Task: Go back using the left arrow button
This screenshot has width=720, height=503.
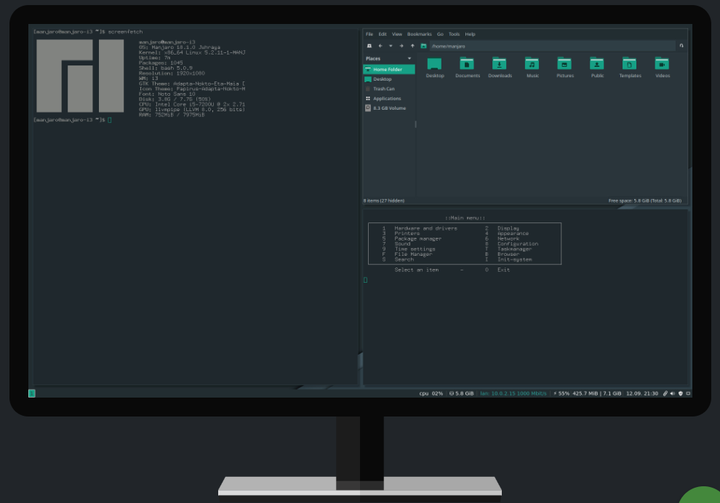Action: 380,46
